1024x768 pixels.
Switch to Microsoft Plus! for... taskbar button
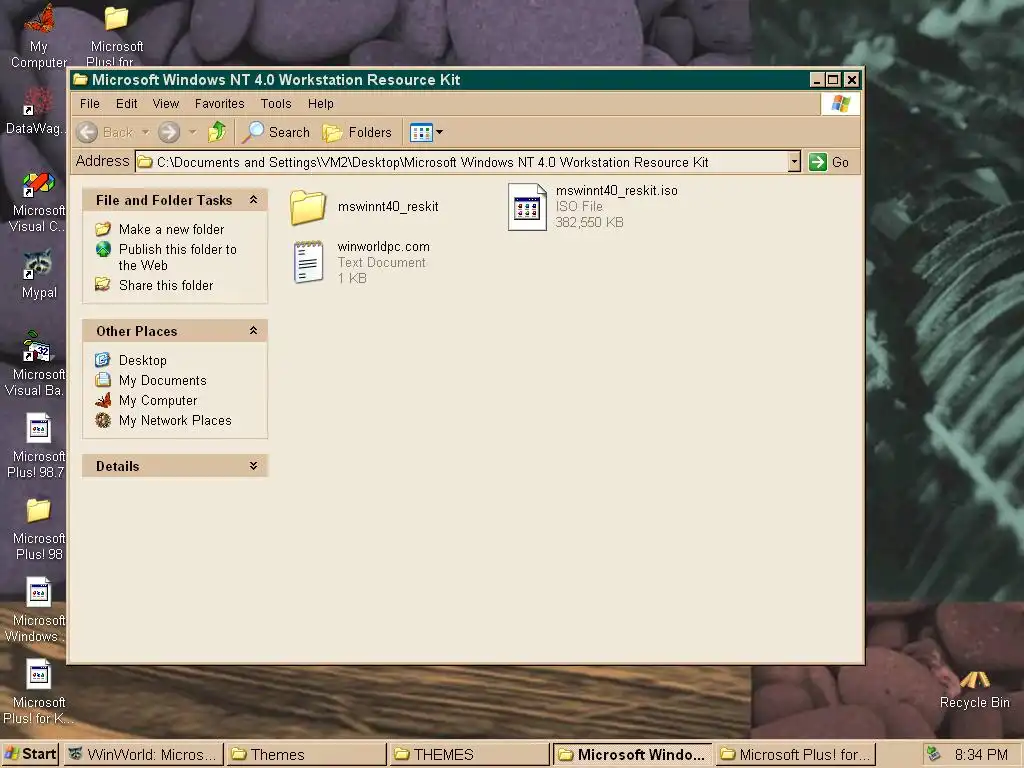795,754
